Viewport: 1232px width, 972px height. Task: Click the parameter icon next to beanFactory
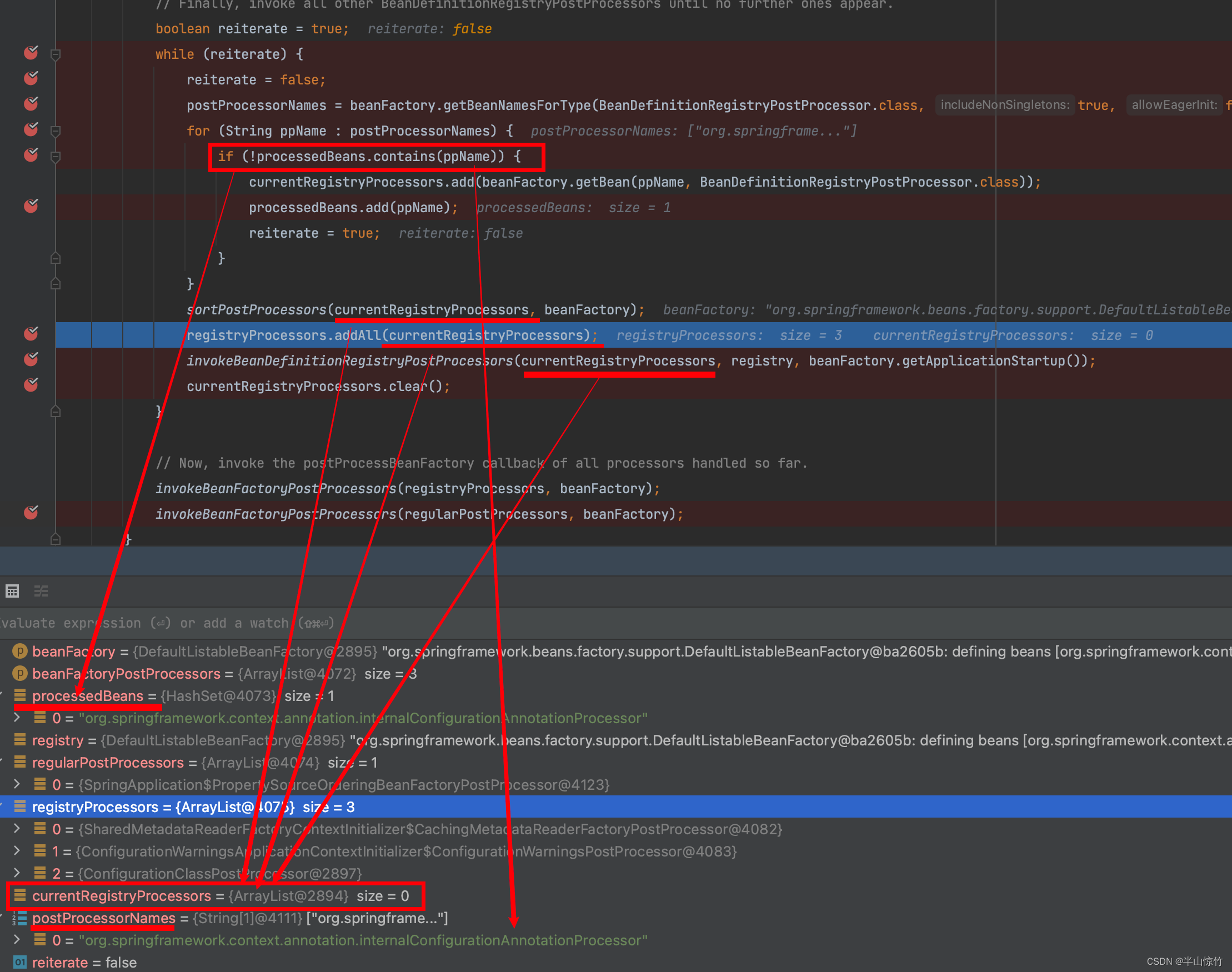(20, 651)
